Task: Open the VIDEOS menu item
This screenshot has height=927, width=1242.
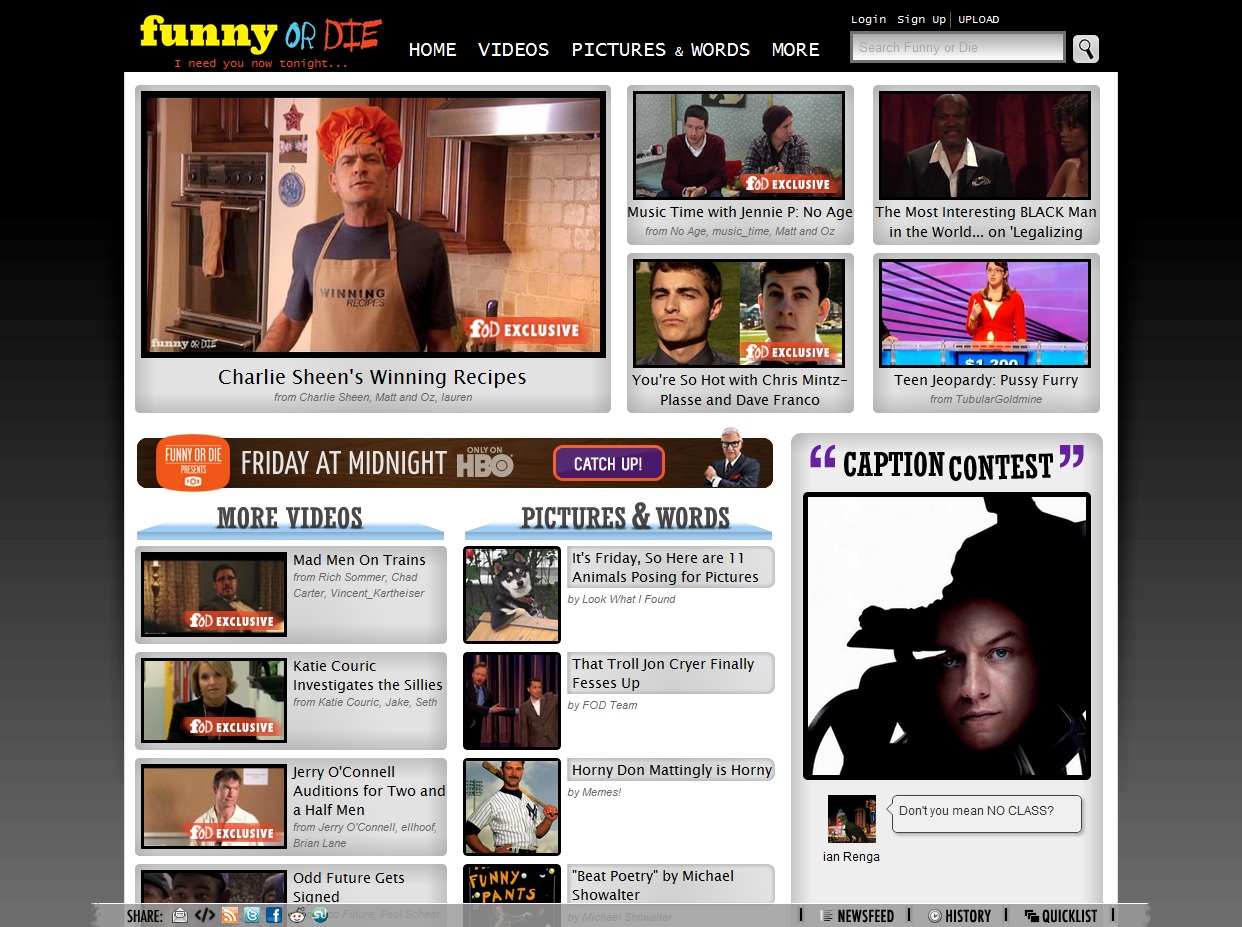Action: pyautogui.click(x=513, y=50)
